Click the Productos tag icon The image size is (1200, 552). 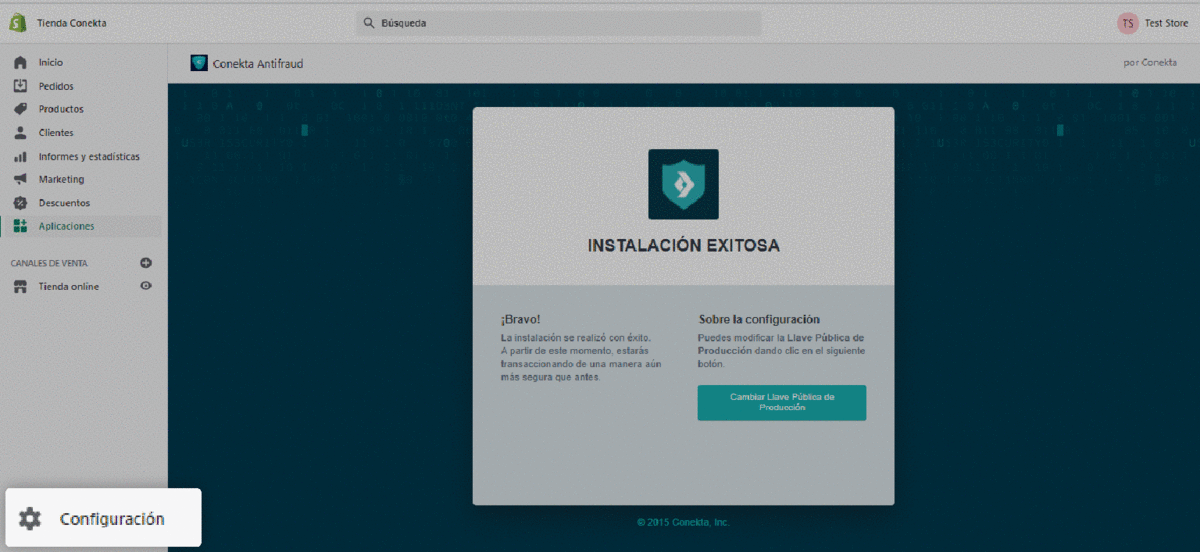(20, 109)
